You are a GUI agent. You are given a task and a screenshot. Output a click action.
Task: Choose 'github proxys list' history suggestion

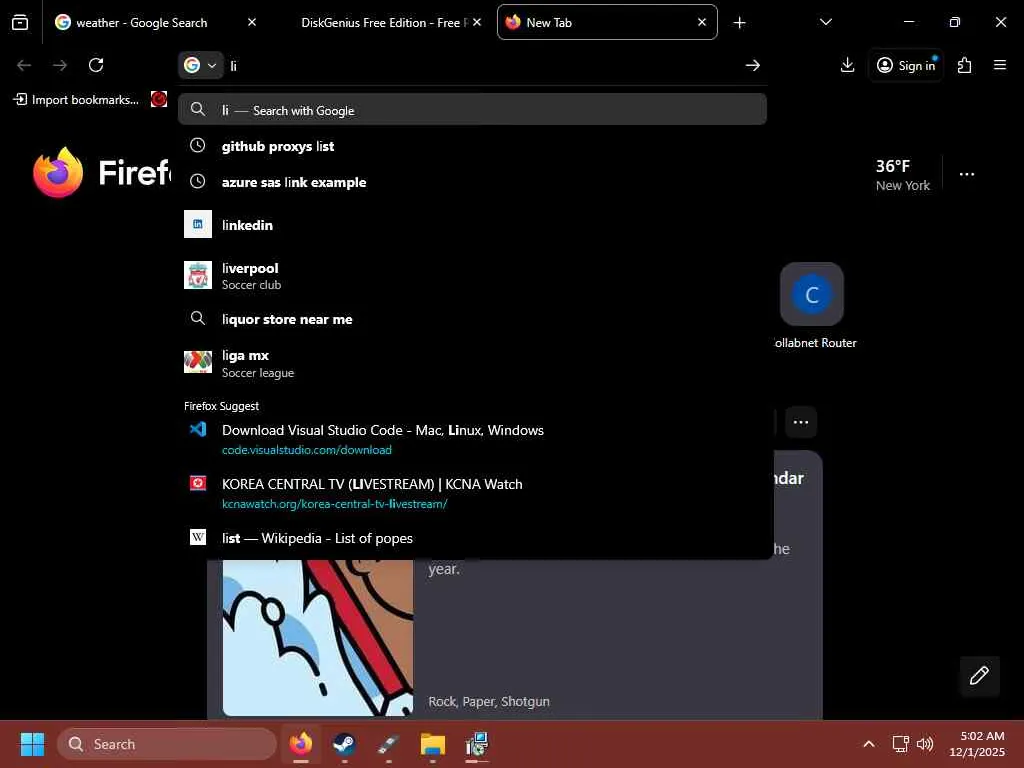(472, 146)
